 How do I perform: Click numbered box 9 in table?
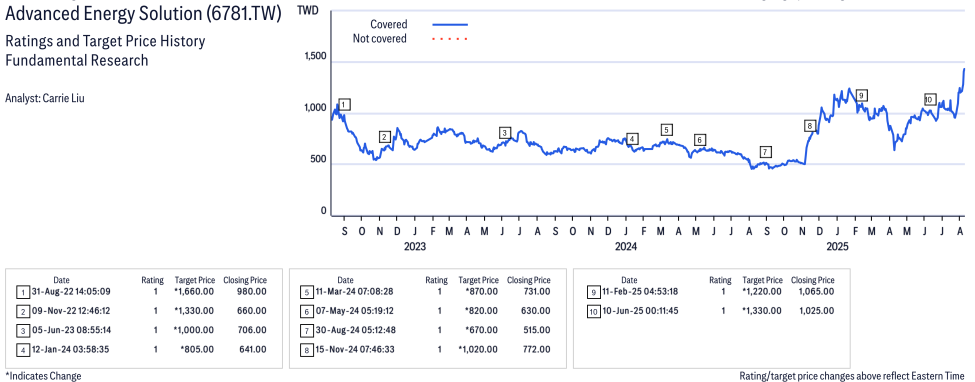click(x=593, y=291)
